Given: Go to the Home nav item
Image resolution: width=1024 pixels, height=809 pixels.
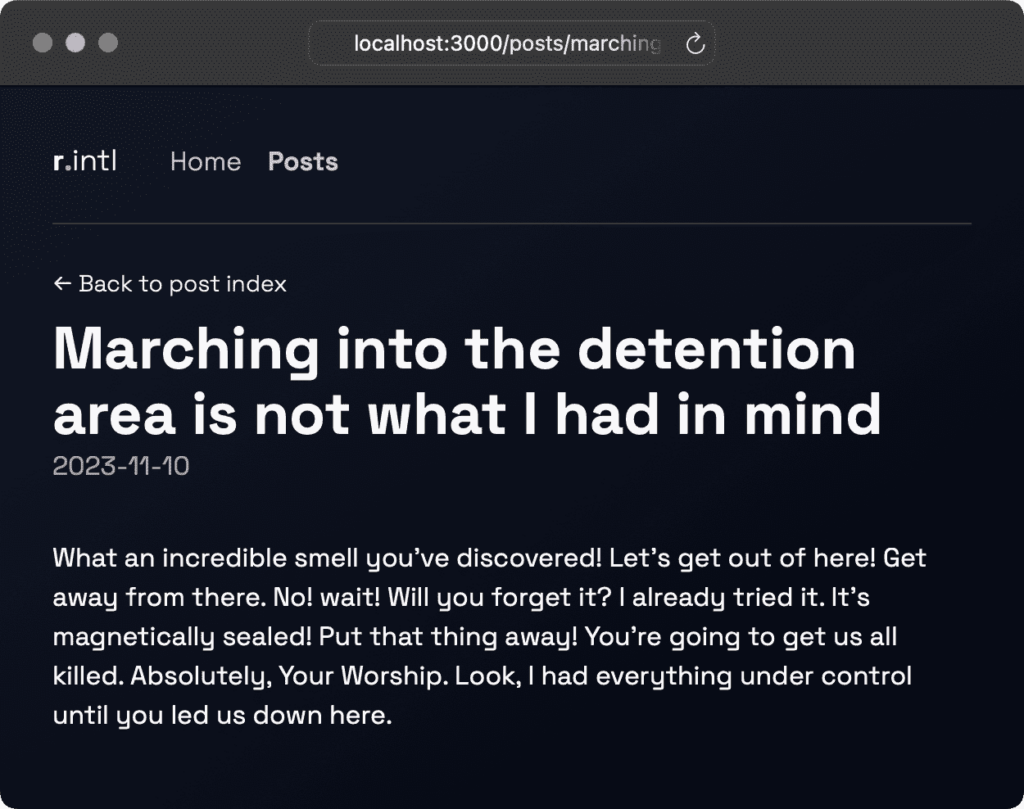Looking at the screenshot, I should [x=205, y=162].
